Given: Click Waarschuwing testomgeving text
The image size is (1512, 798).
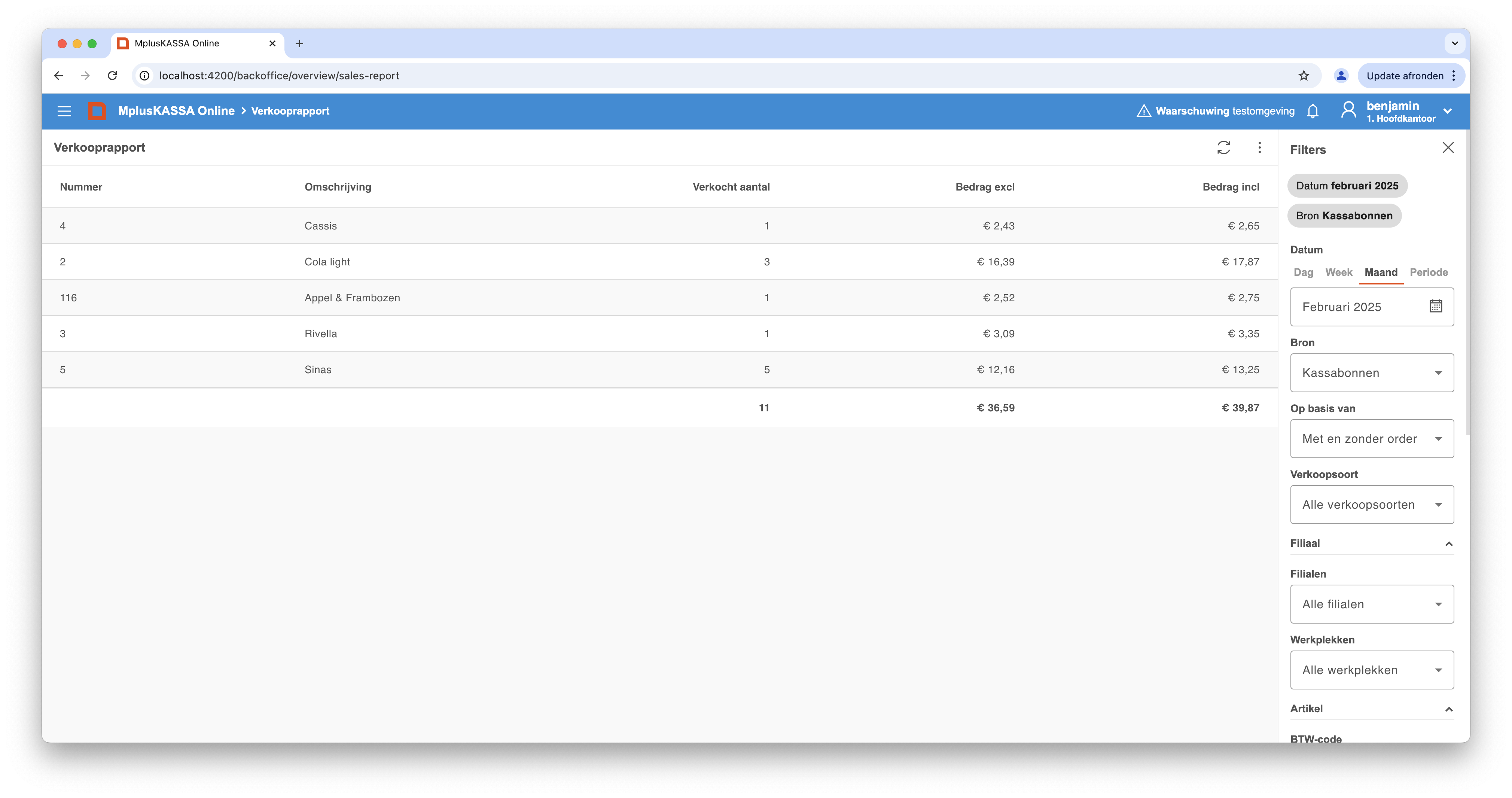Looking at the screenshot, I should [x=1225, y=111].
